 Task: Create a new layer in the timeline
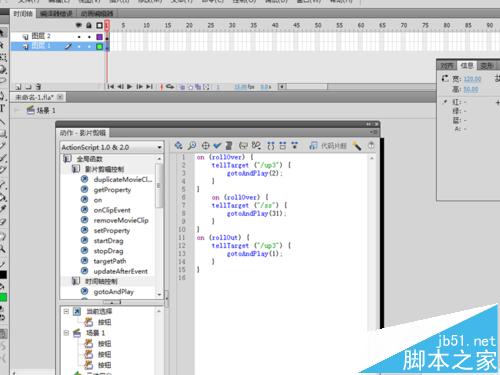[18, 87]
